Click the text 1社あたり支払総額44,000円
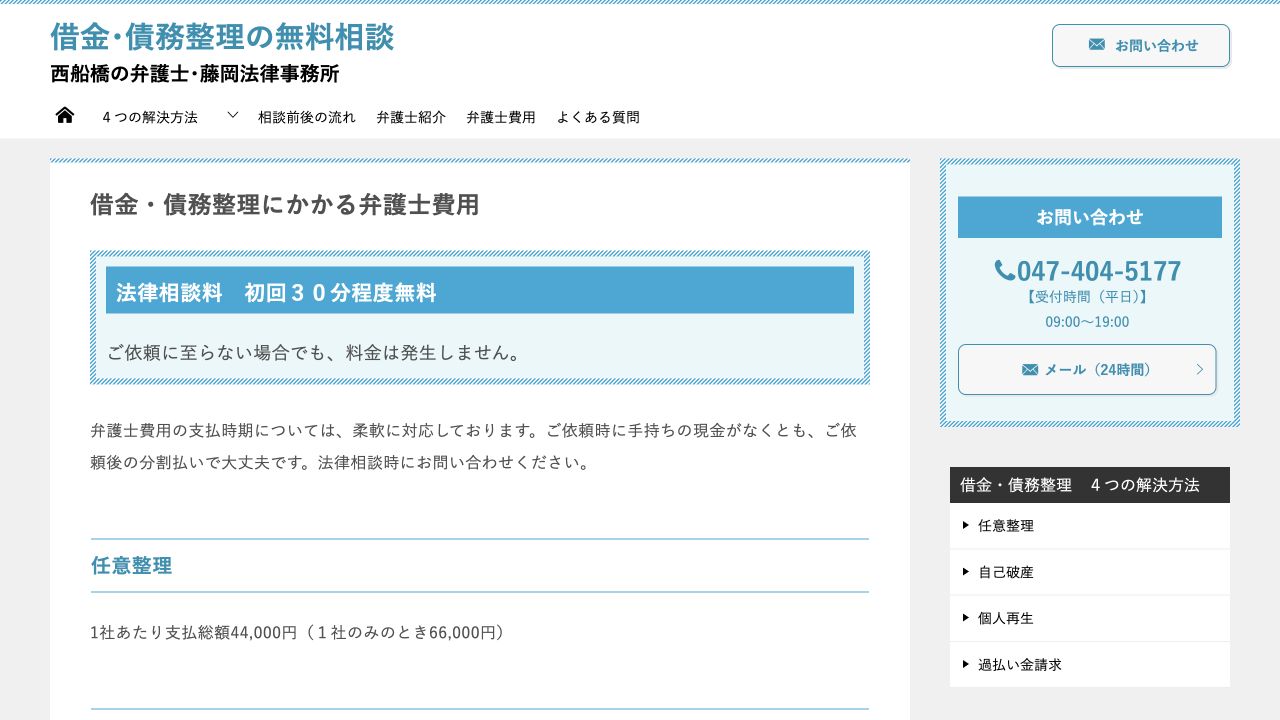Screen dimensions: 1280x720 pos(194,632)
